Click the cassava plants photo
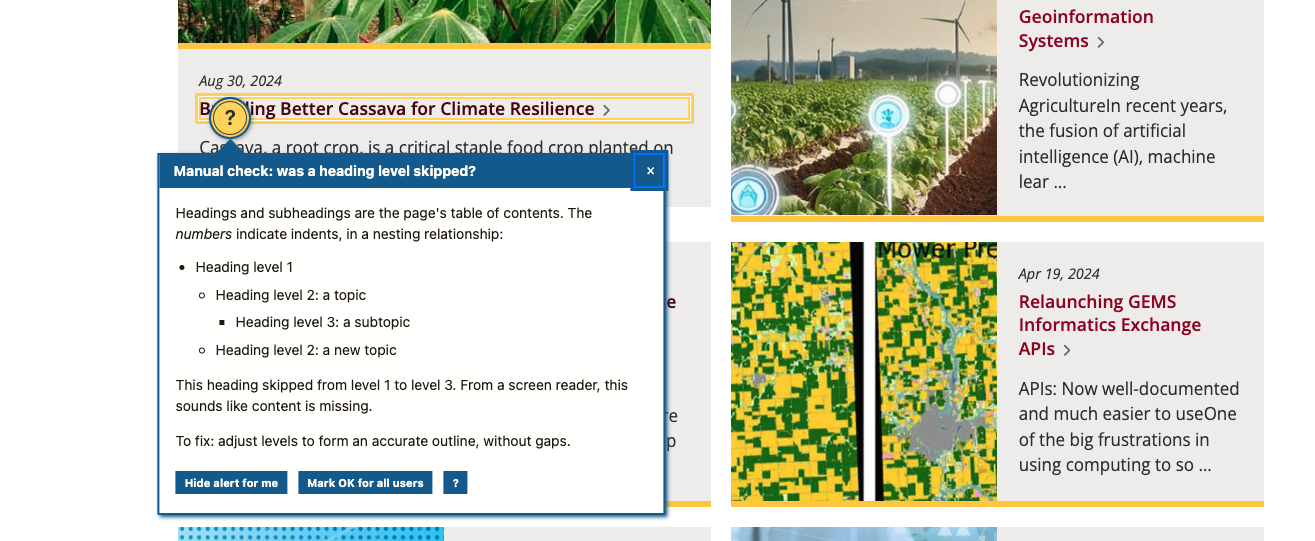 coord(444,20)
